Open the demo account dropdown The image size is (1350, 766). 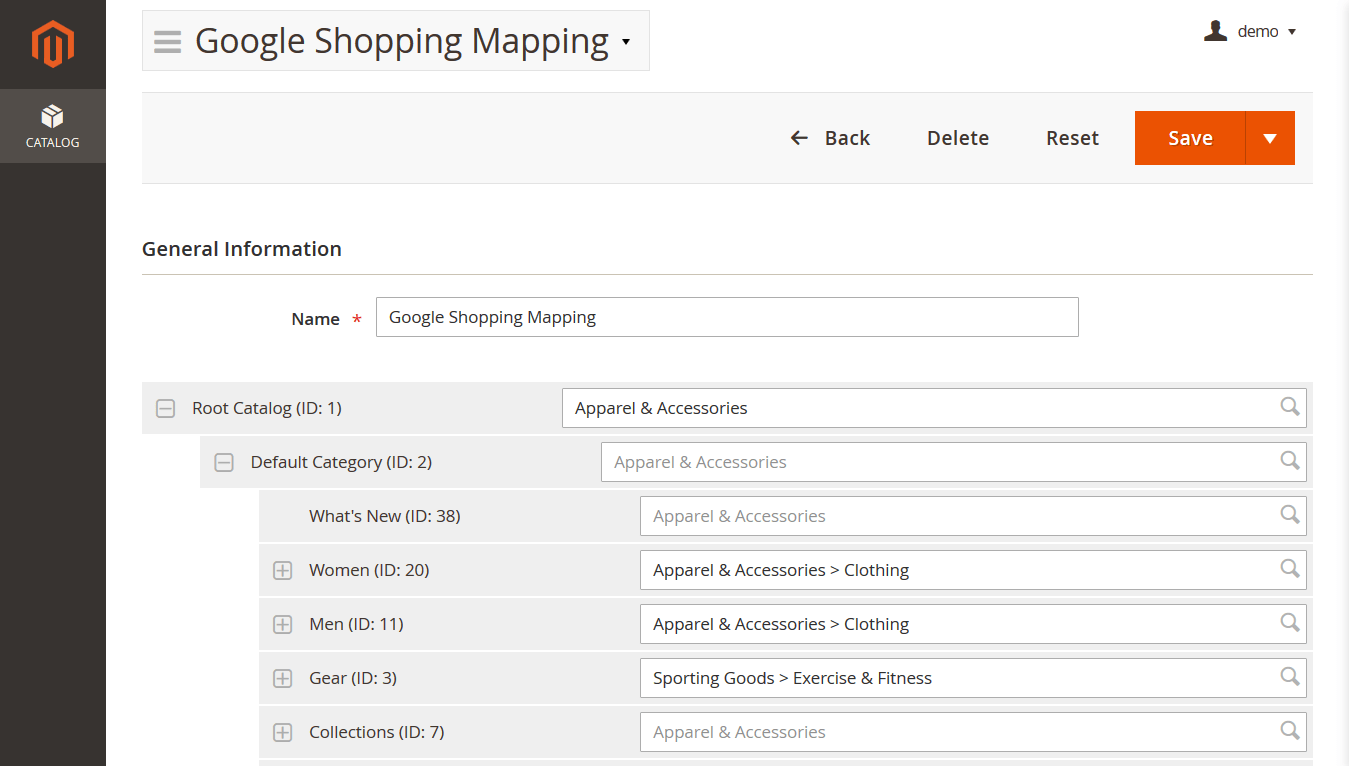pyautogui.click(x=1292, y=31)
